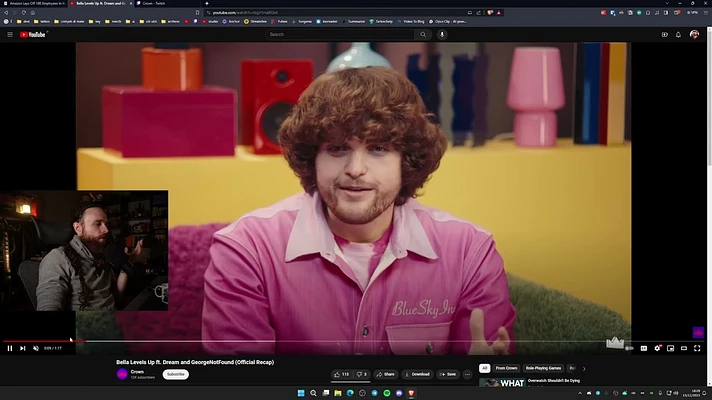The height and width of the screenshot is (400, 712).
Task: Open the Create video button
Action: click(664, 35)
